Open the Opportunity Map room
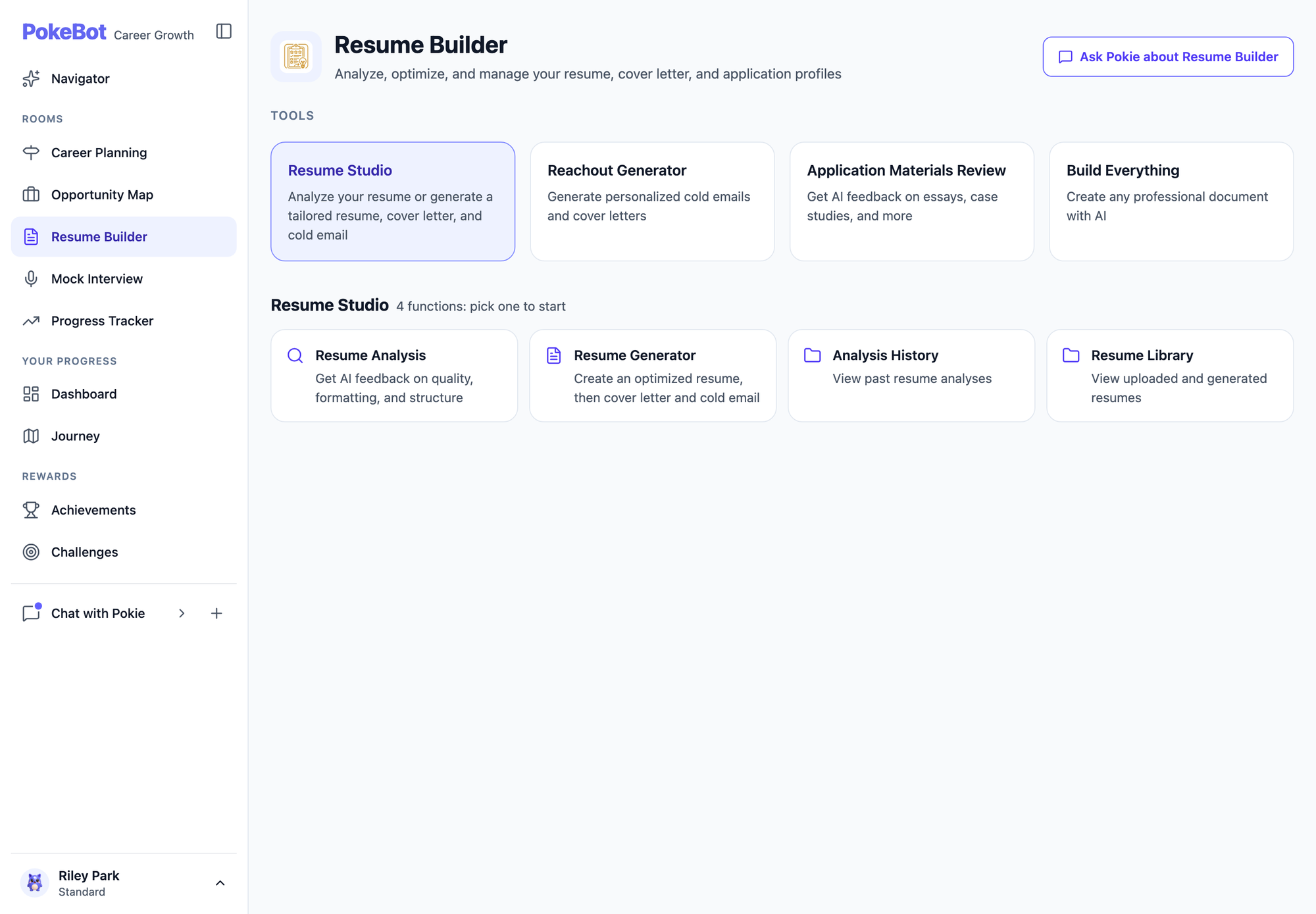The image size is (1316, 914). [124, 195]
